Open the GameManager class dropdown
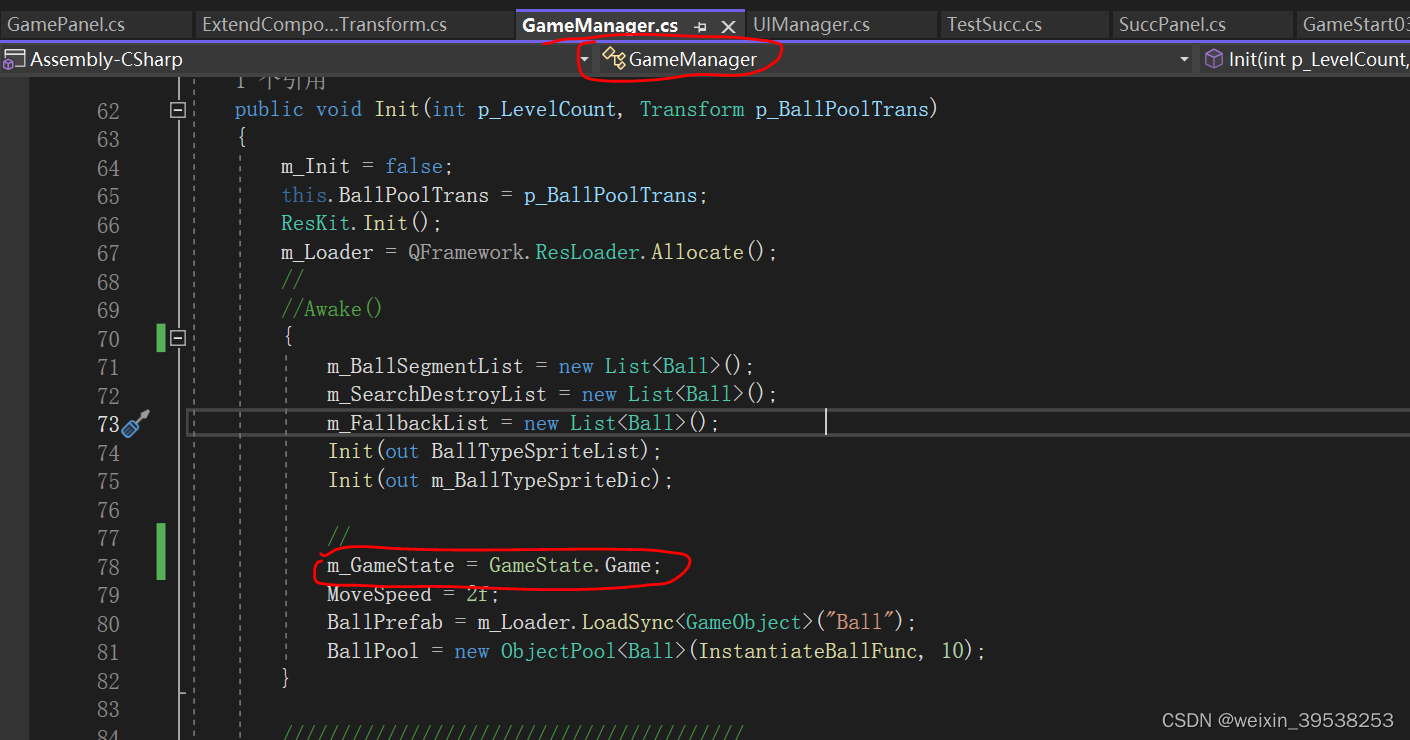Viewport: 1410px width, 740px height. tap(1184, 59)
